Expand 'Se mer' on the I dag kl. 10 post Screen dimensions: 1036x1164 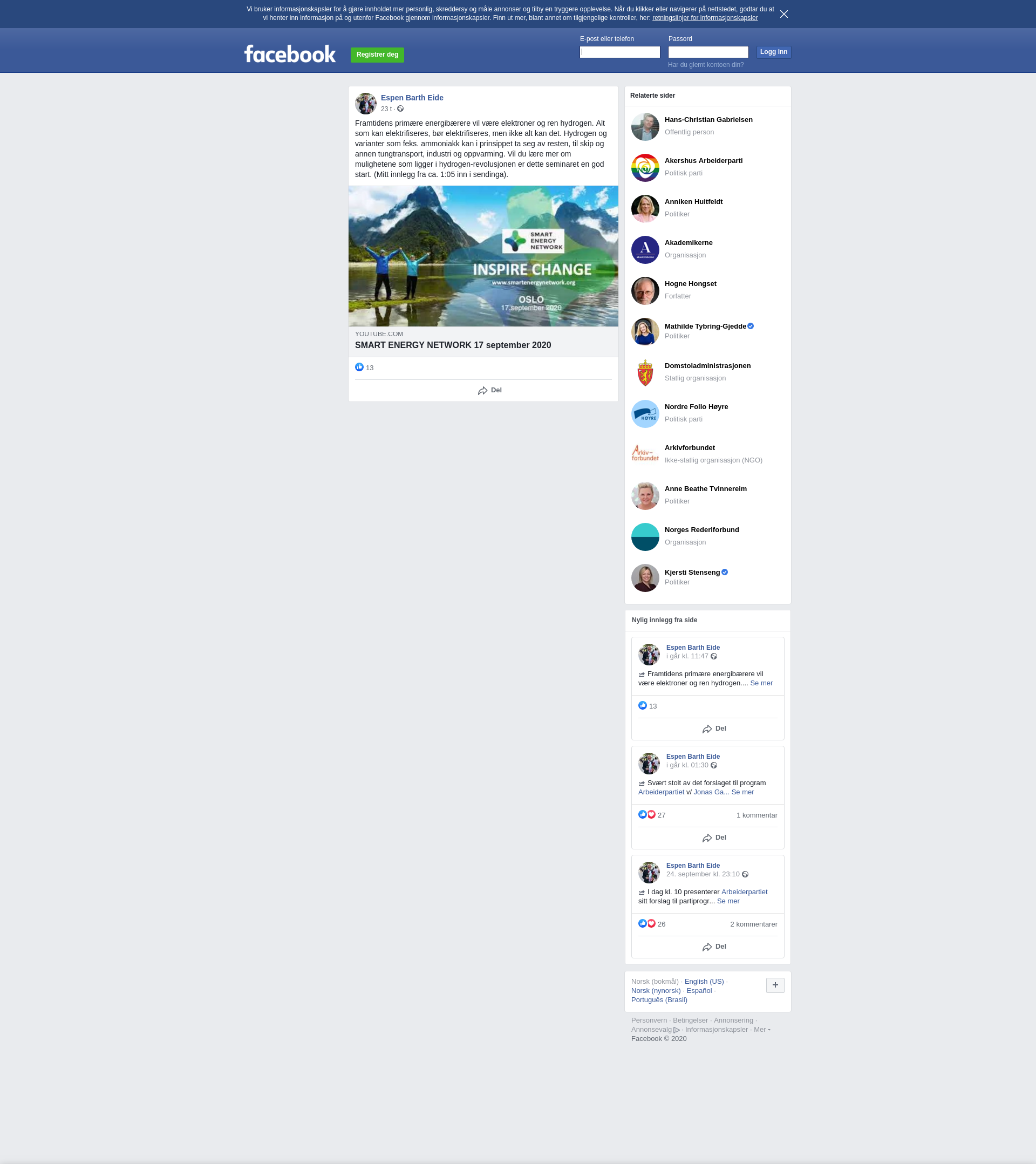[x=728, y=901]
